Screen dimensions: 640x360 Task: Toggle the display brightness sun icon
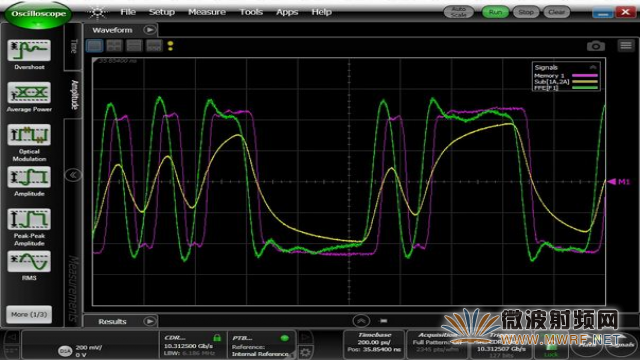[97, 12]
